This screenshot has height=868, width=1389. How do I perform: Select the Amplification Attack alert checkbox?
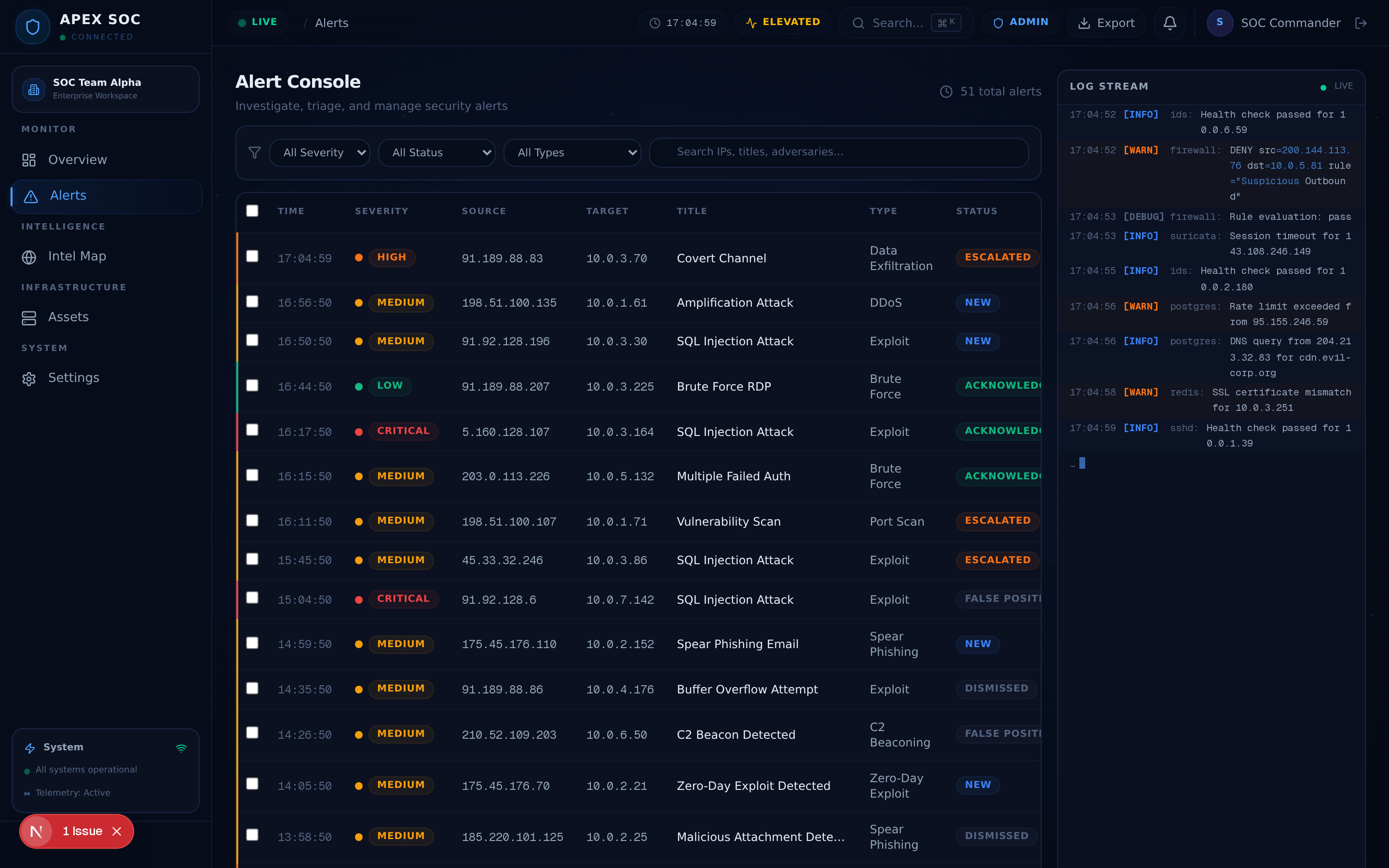[x=252, y=301]
